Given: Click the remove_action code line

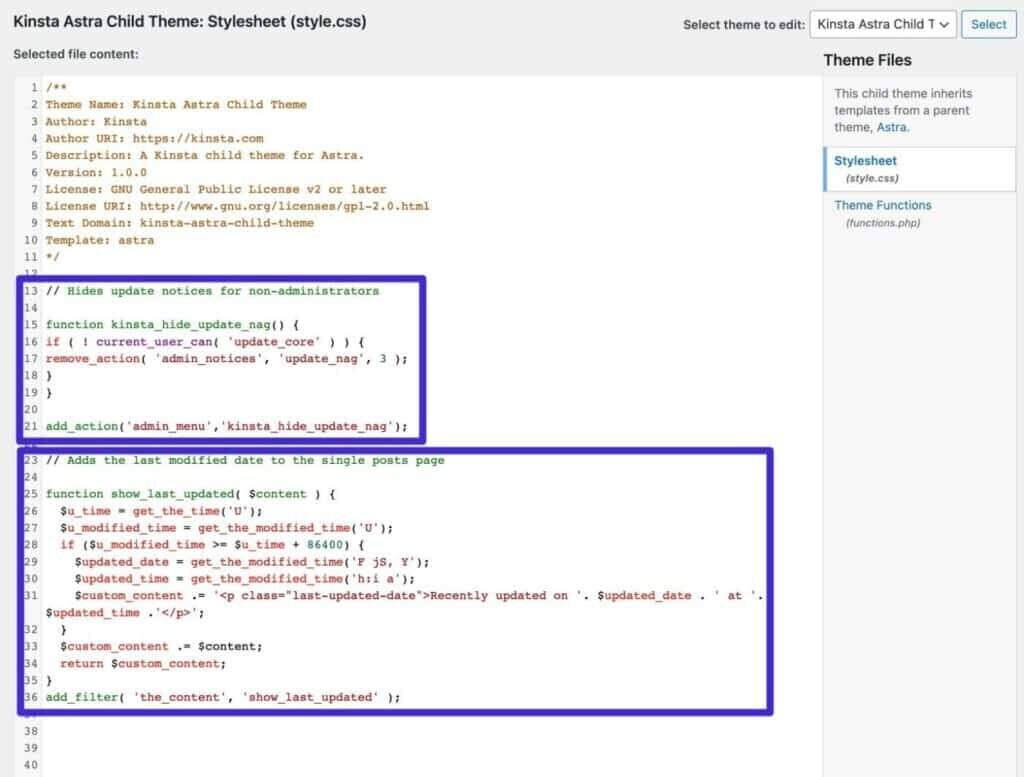Looking at the screenshot, I should [x=226, y=358].
